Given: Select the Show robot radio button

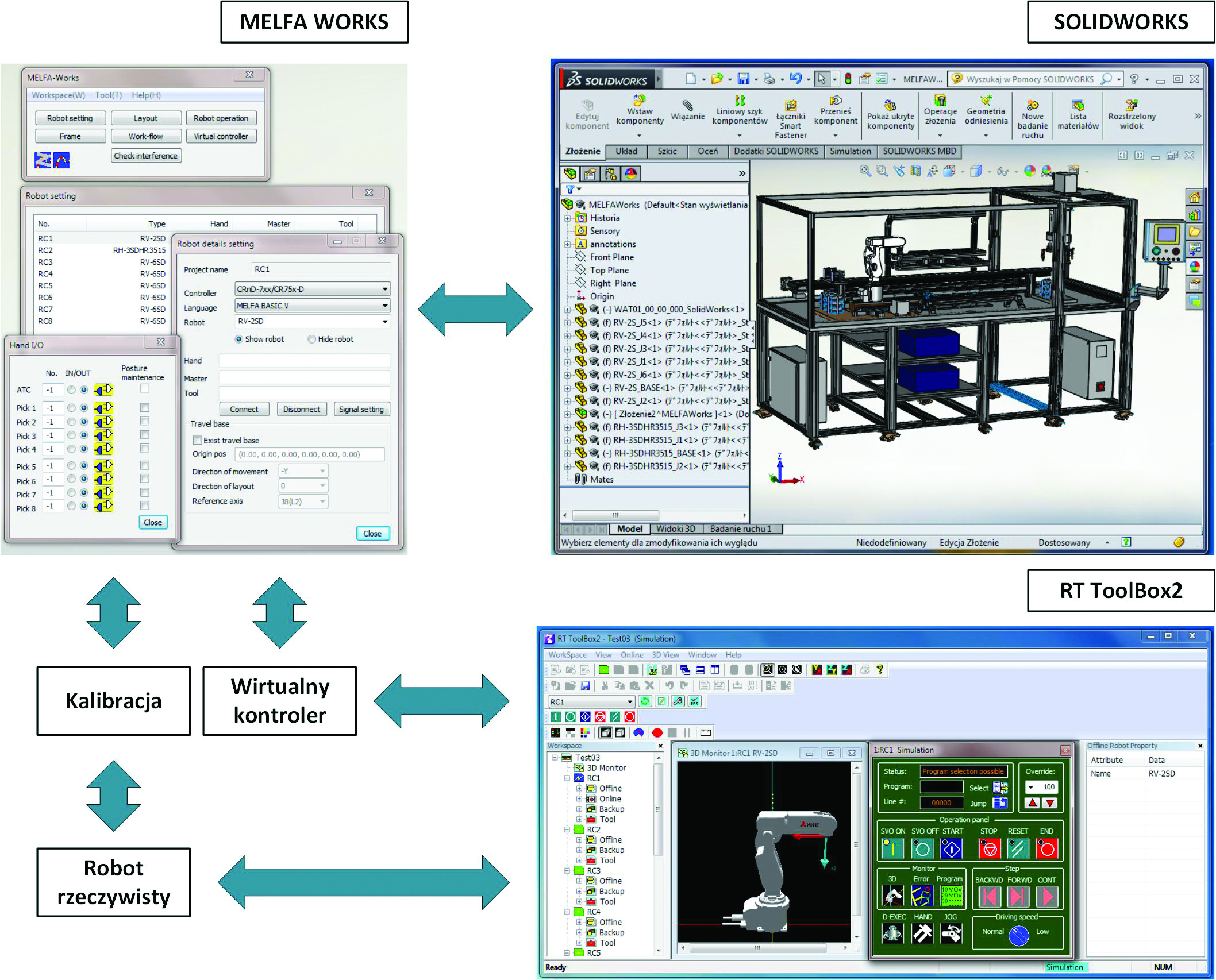Looking at the screenshot, I should [238, 339].
